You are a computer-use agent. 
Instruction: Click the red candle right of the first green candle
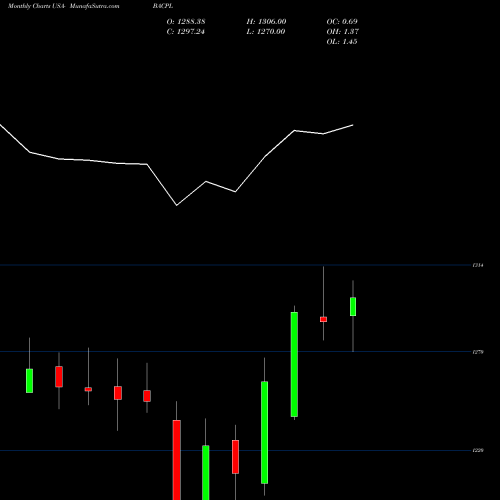point(59,377)
